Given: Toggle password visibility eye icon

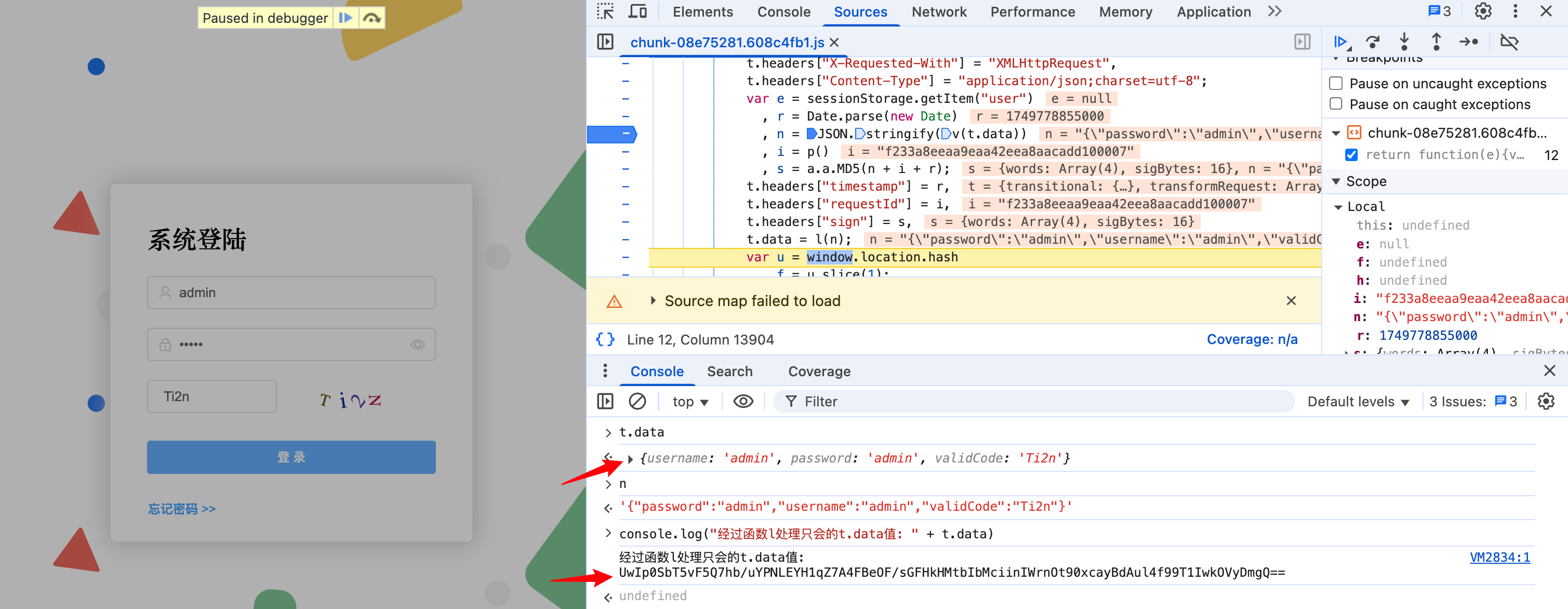Looking at the screenshot, I should click(417, 344).
